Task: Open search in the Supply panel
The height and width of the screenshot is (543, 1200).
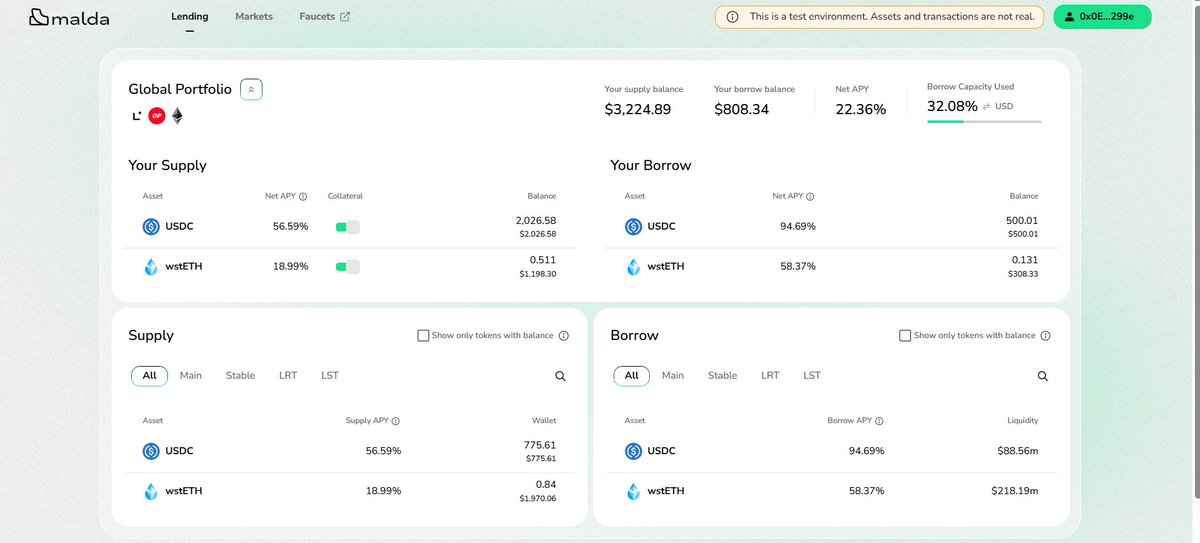Action: [x=560, y=376]
